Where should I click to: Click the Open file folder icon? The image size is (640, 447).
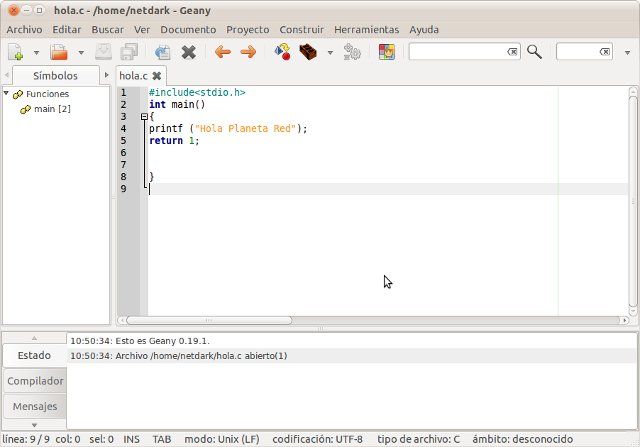pos(59,52)
